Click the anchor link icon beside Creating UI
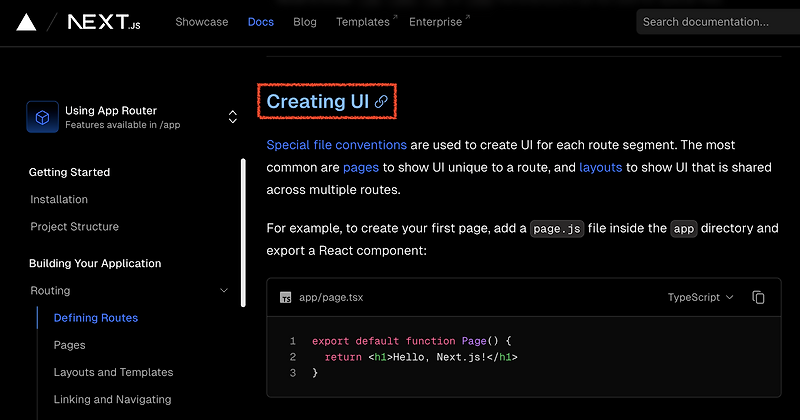This screenshot has height=420, width=800. point(381,102)
